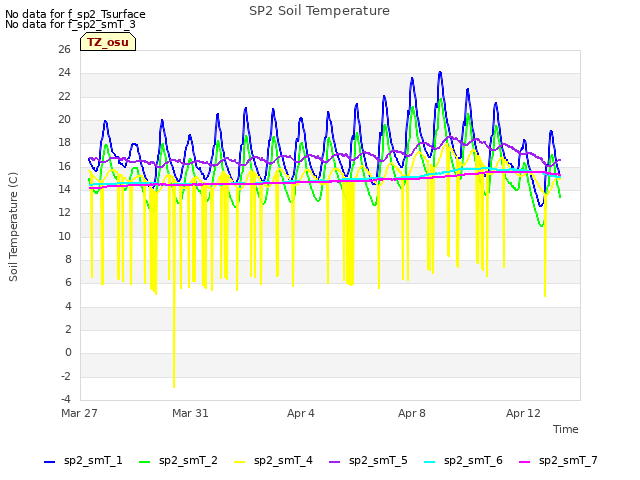Toggle the sp2_smT_7 legend entry
The height and width of the screenshot is (480, 640).
tap(558, 460)
